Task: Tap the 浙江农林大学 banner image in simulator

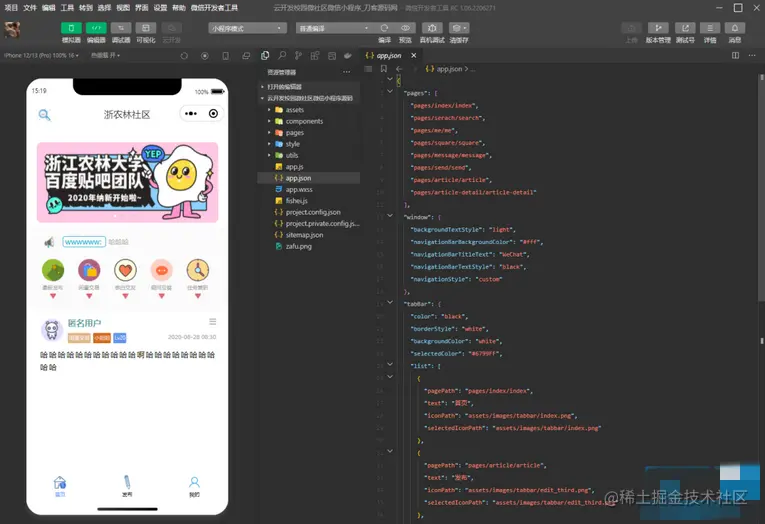Action: (127, 182)
